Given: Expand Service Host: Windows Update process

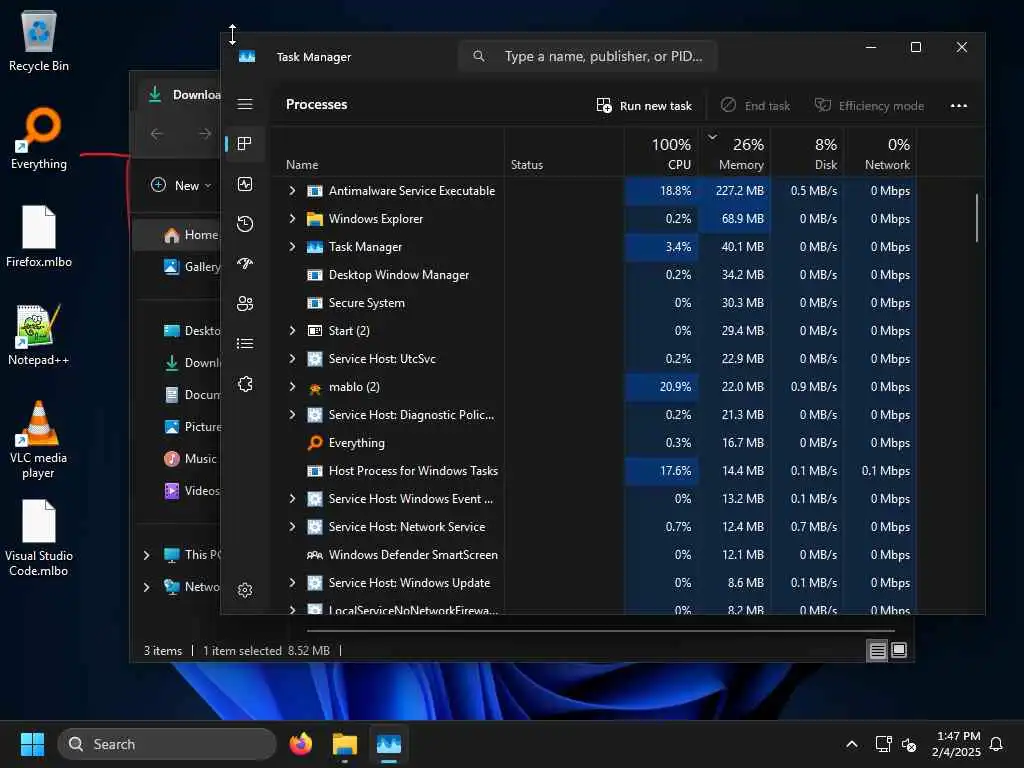Looking at the screenshot, I should [292, 583].
